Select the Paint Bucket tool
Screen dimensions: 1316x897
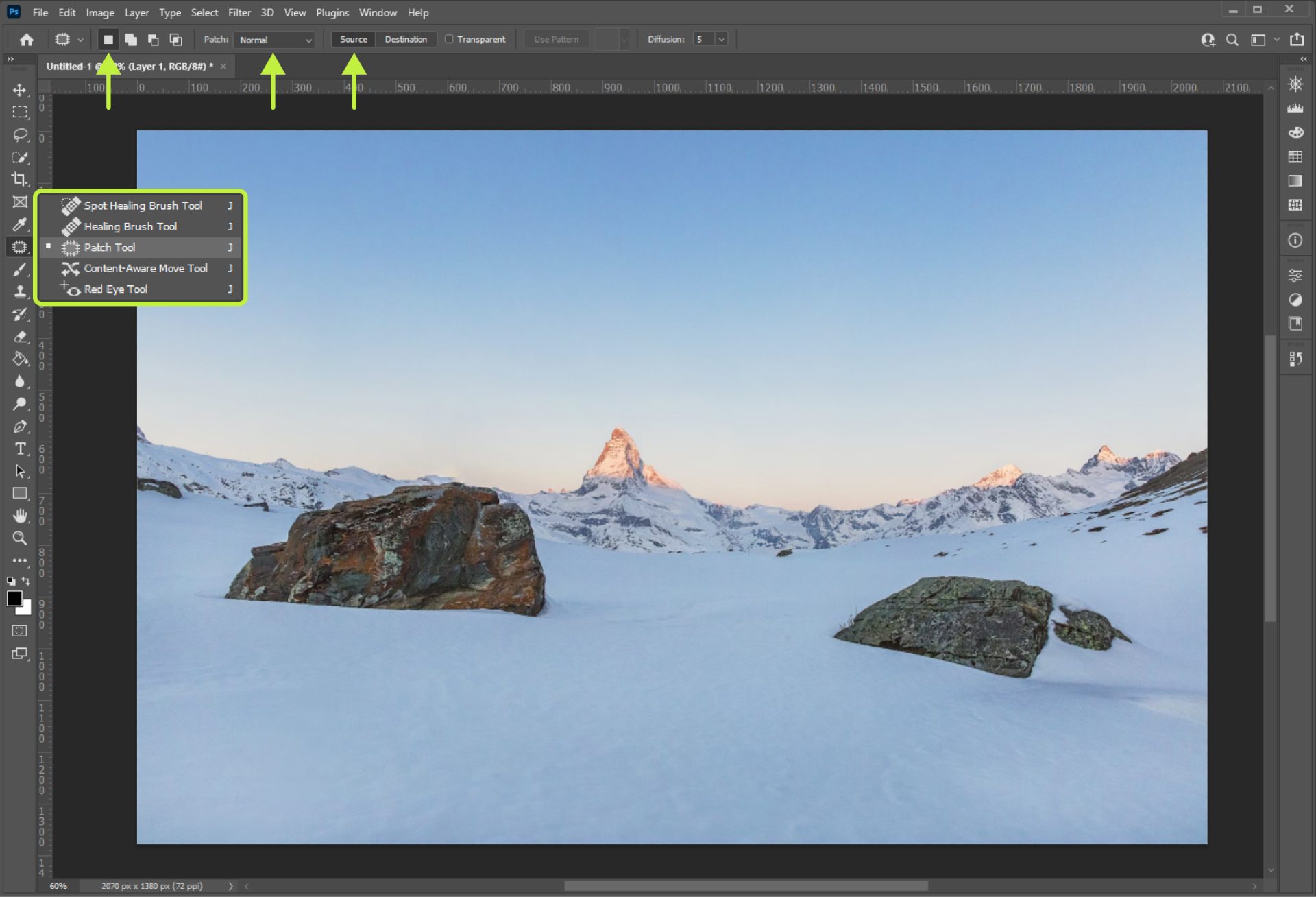(20, 359)
